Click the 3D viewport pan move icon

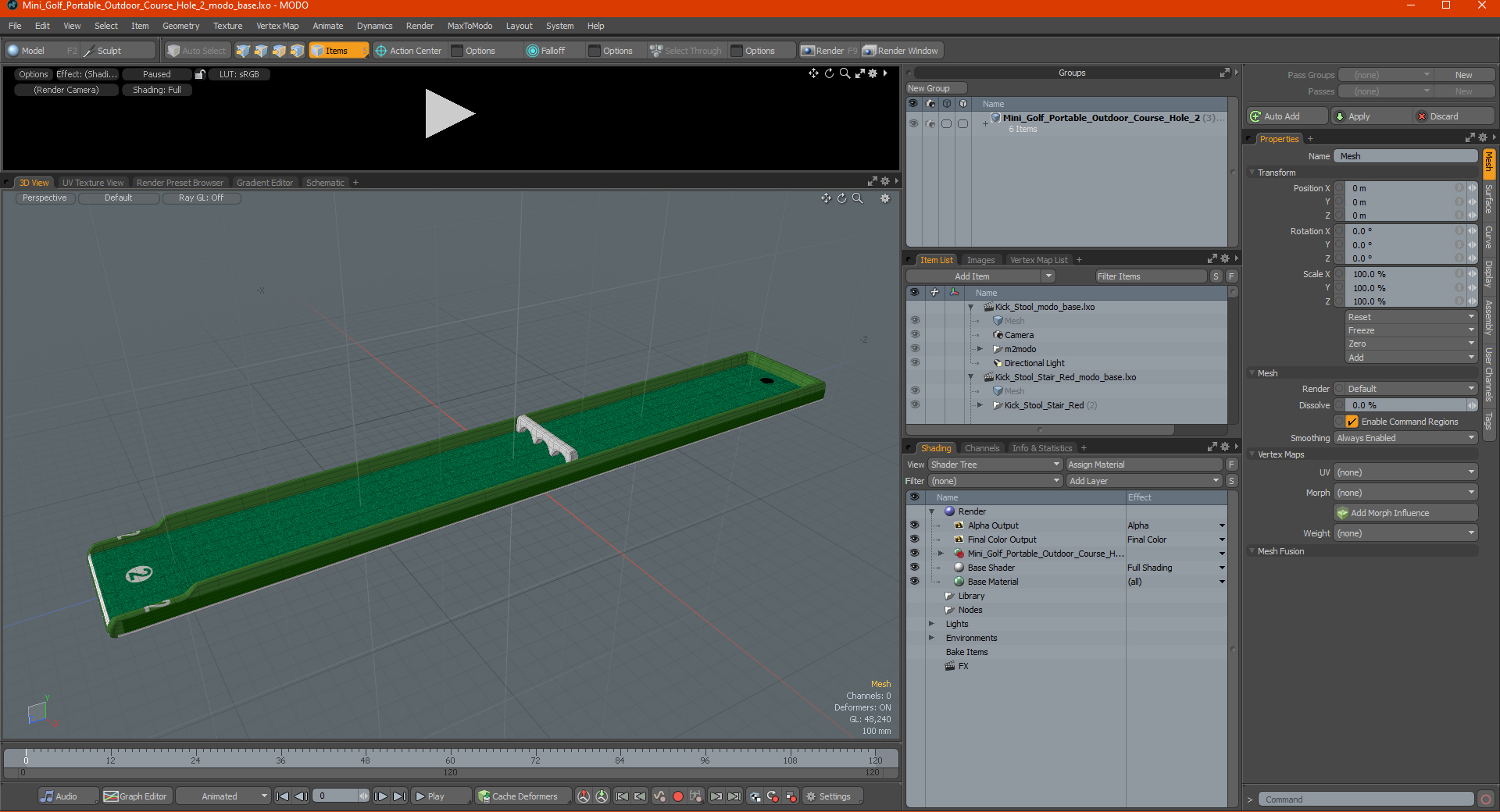click(x=826, y=198)
